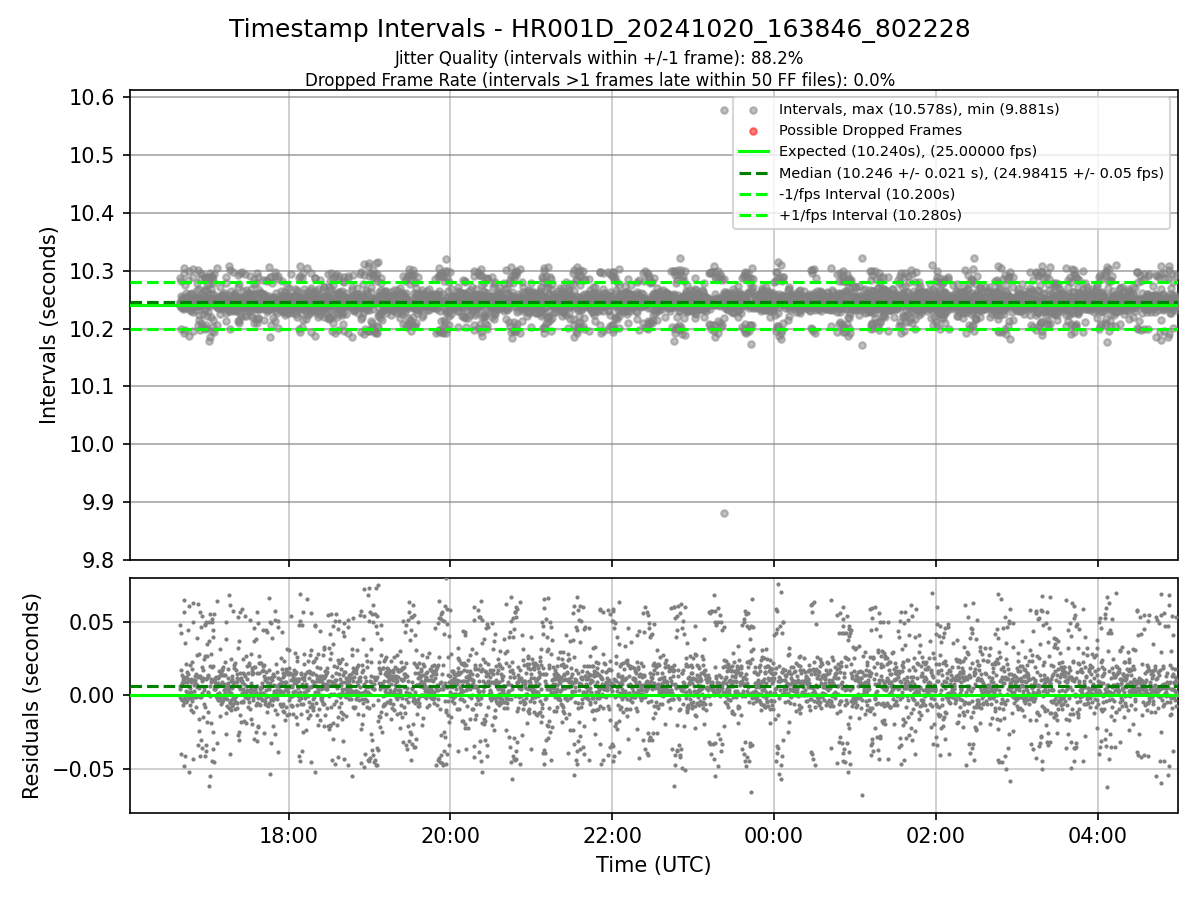Click the 'Jitter Quality (intervals within +/-1 frame): 88.2%' subtitle
Viewport: 1200px width, 900px height.
tap(599, 59)
